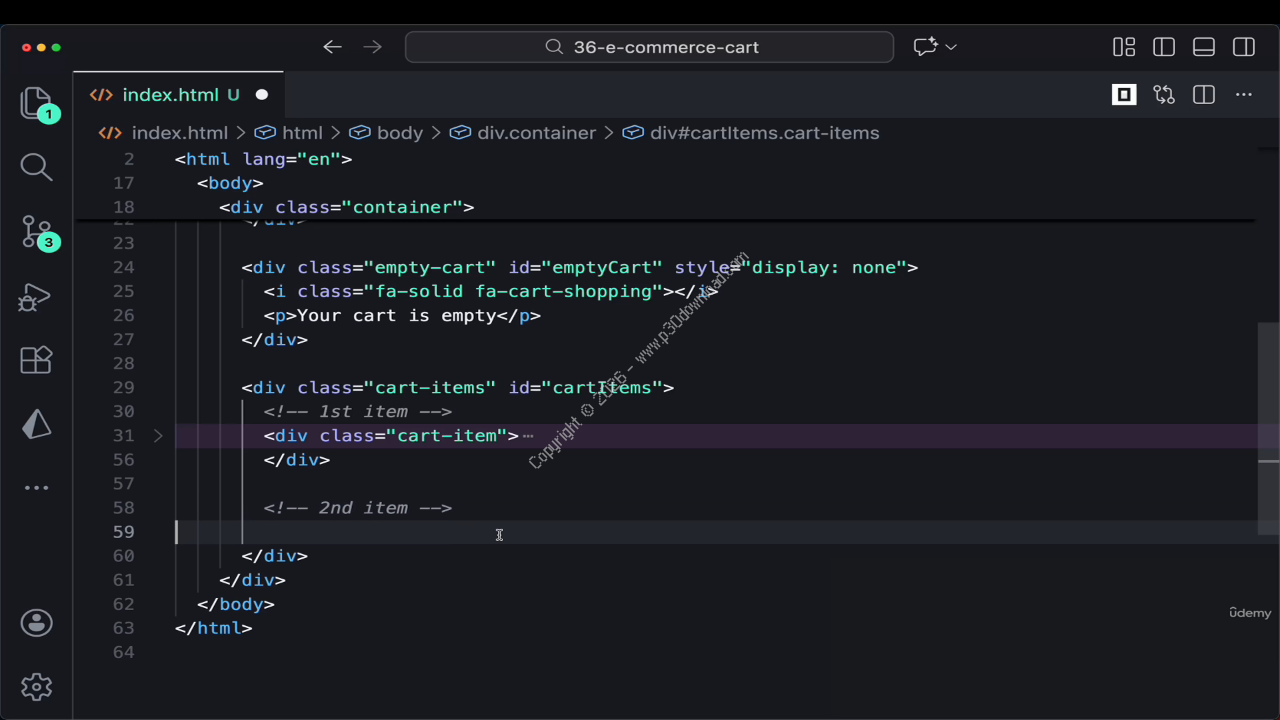1280x720 pixels.
Task: Toggle the primary side bar visibility
Action: pos(1164,47)
